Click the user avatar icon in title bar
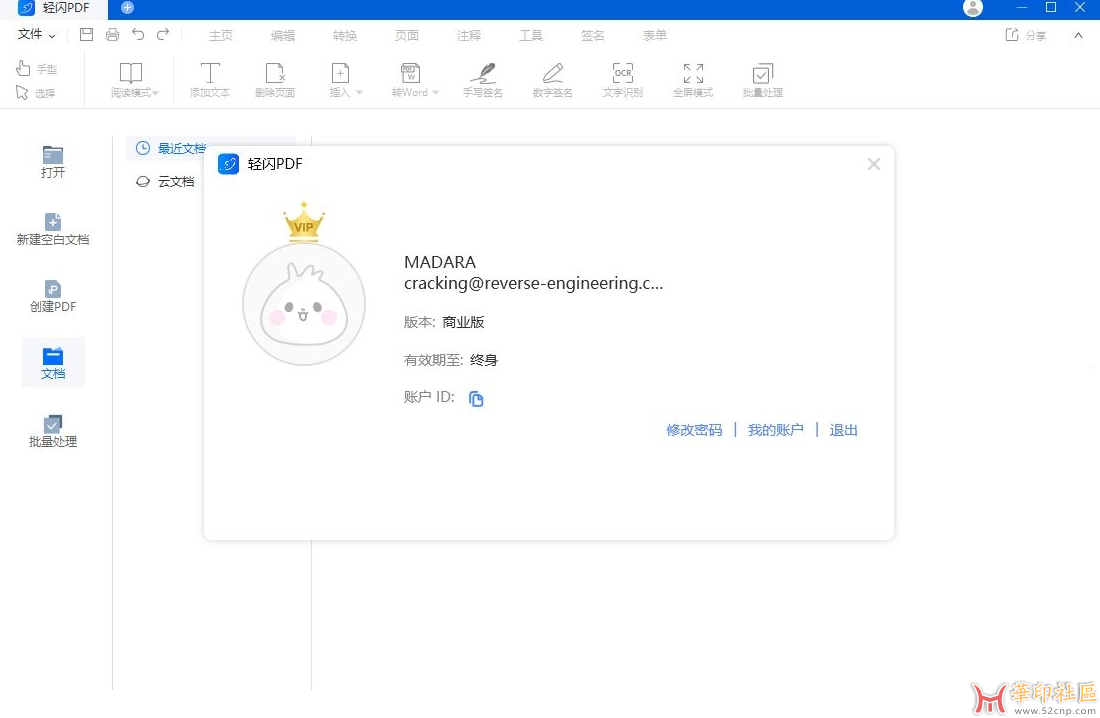 point(972,8)
